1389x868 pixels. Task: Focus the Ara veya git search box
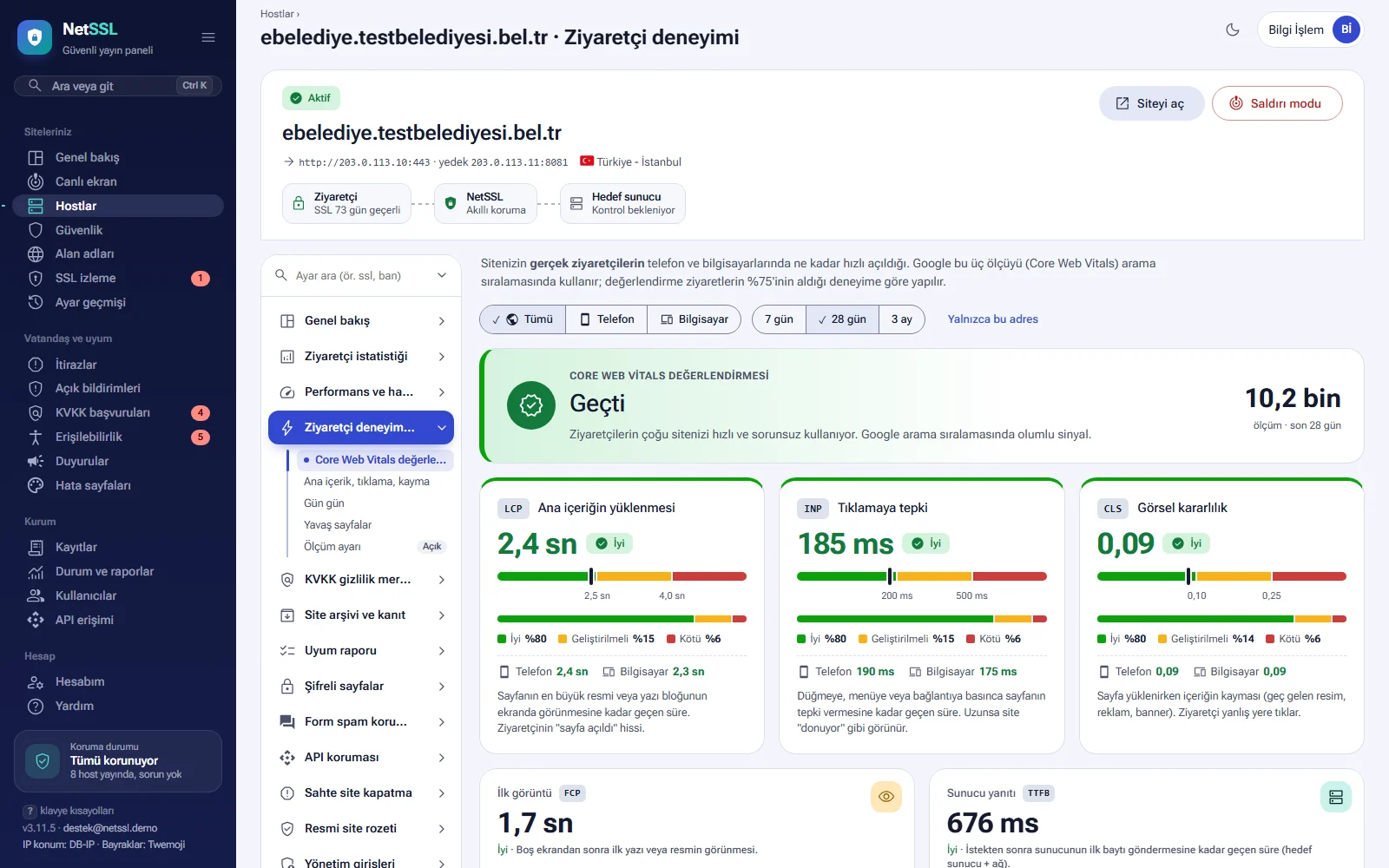coord(118,86)
